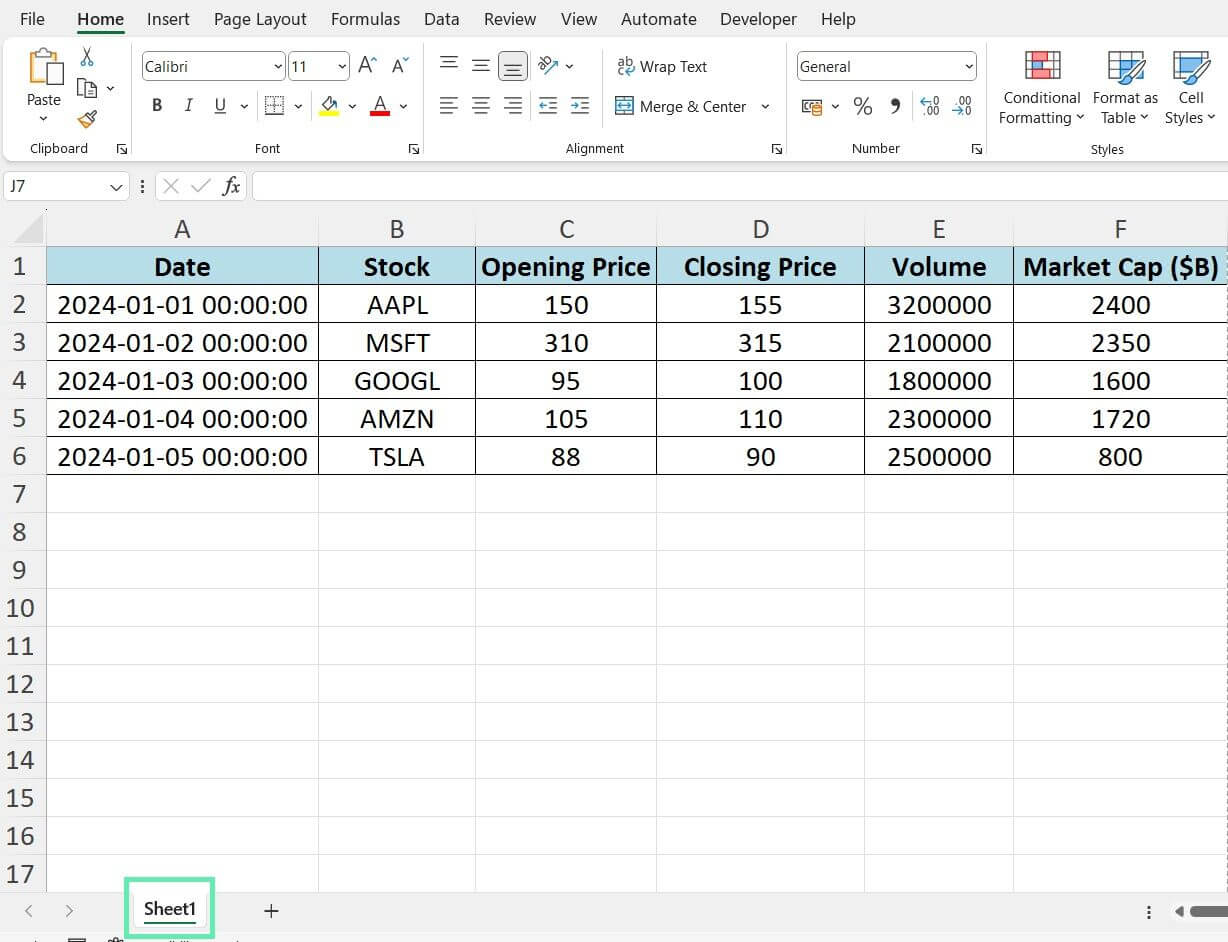Open the Insert Function fx button
The image size is (1228, 942).
[x=231, y=186]
